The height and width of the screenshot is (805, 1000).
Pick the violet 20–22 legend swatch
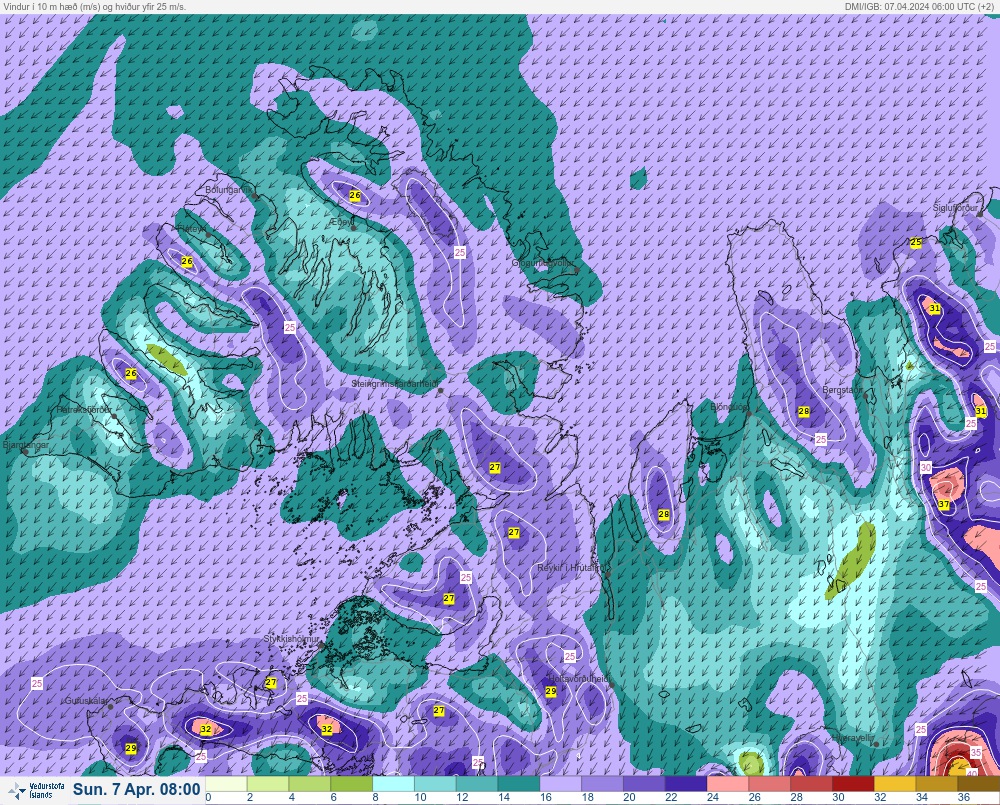644,783
